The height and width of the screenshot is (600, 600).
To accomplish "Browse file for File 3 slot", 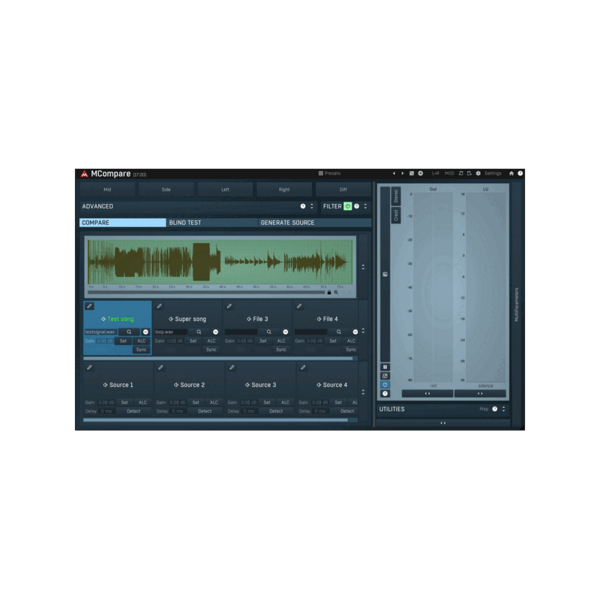I will 269,332.
